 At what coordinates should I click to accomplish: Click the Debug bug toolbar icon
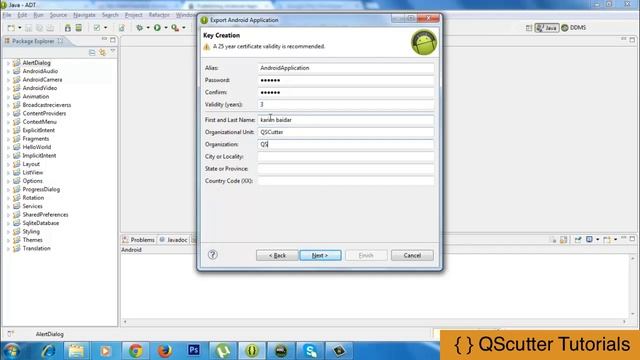click(140, 28)
